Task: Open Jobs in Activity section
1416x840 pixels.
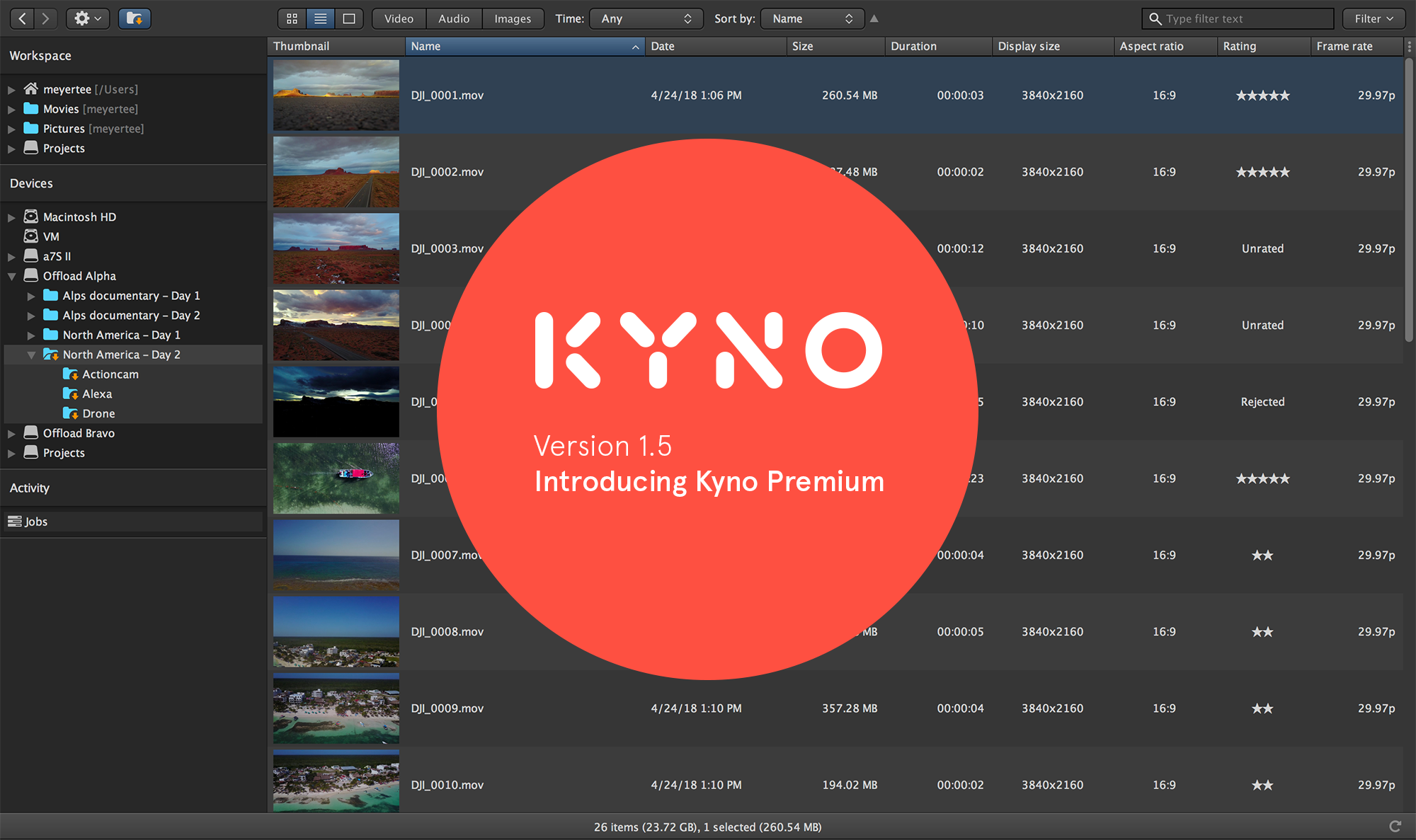Action: click(36, 522)
